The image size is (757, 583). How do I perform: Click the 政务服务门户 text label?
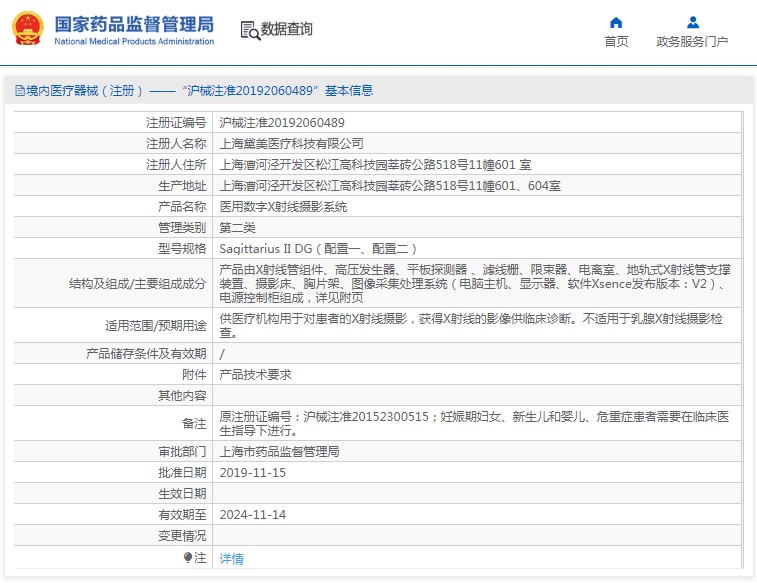(x=692, y=42)
